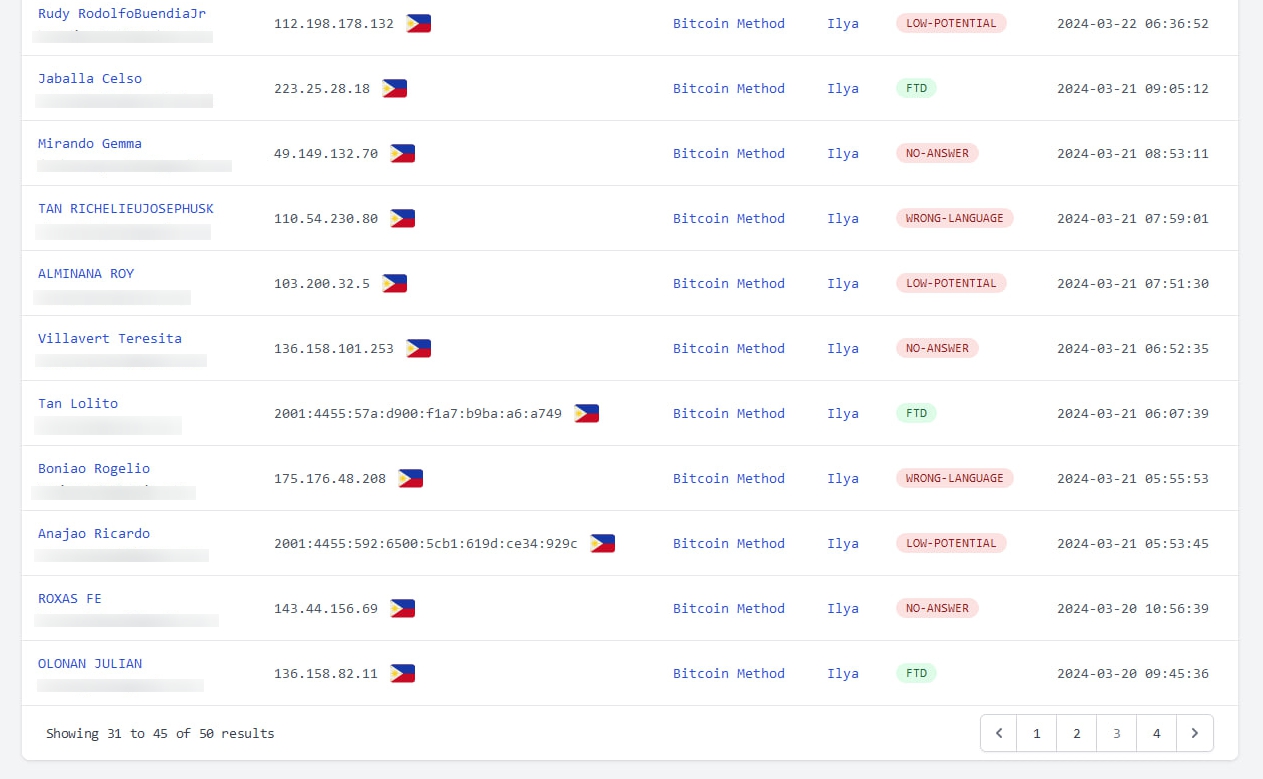
Task: Click the flag icon next to 49.149.132.70
Action: click(402, 153)
